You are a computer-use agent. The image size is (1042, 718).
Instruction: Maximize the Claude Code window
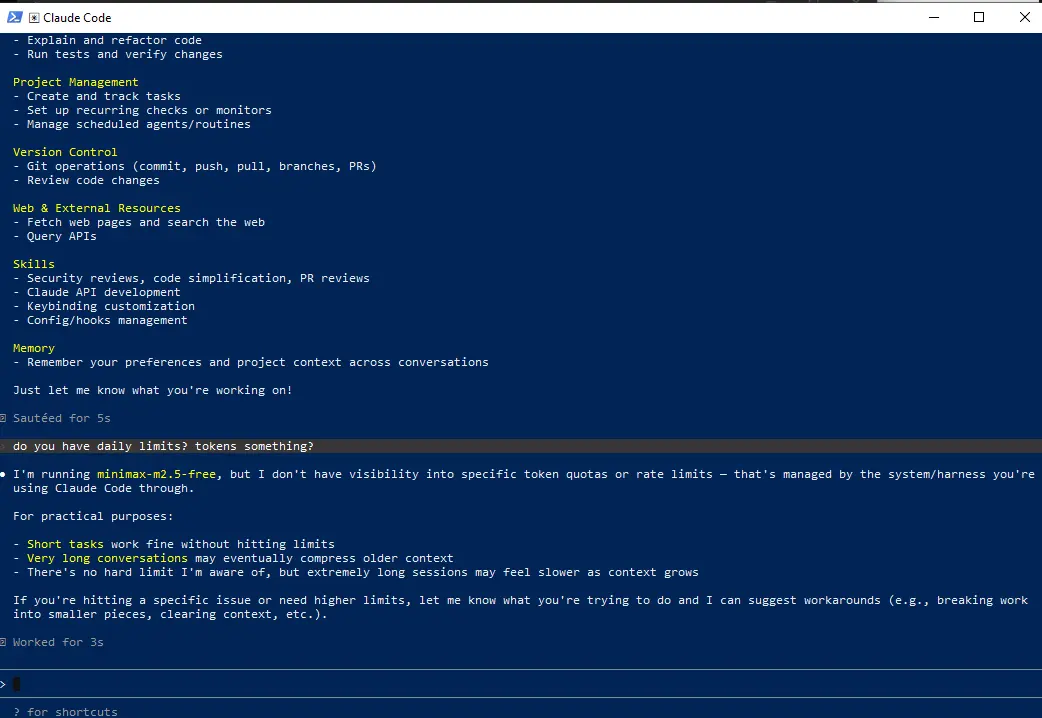pyautogui.click(x=979, y=17)
